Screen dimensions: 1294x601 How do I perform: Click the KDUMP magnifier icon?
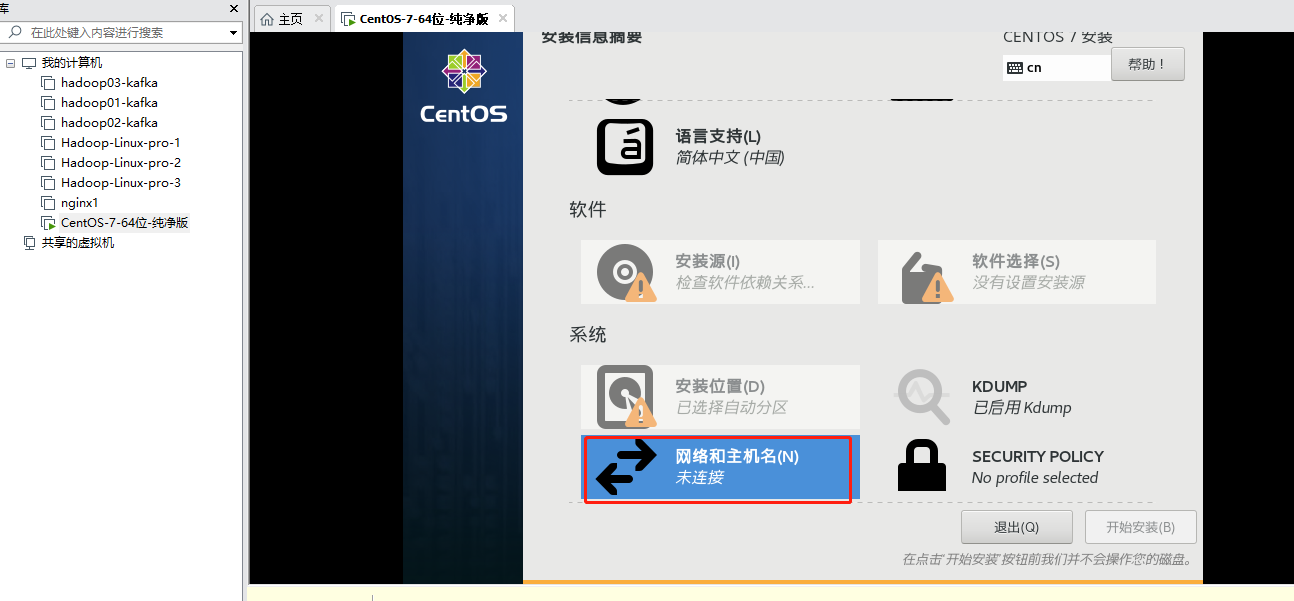(x=923, y=397)
